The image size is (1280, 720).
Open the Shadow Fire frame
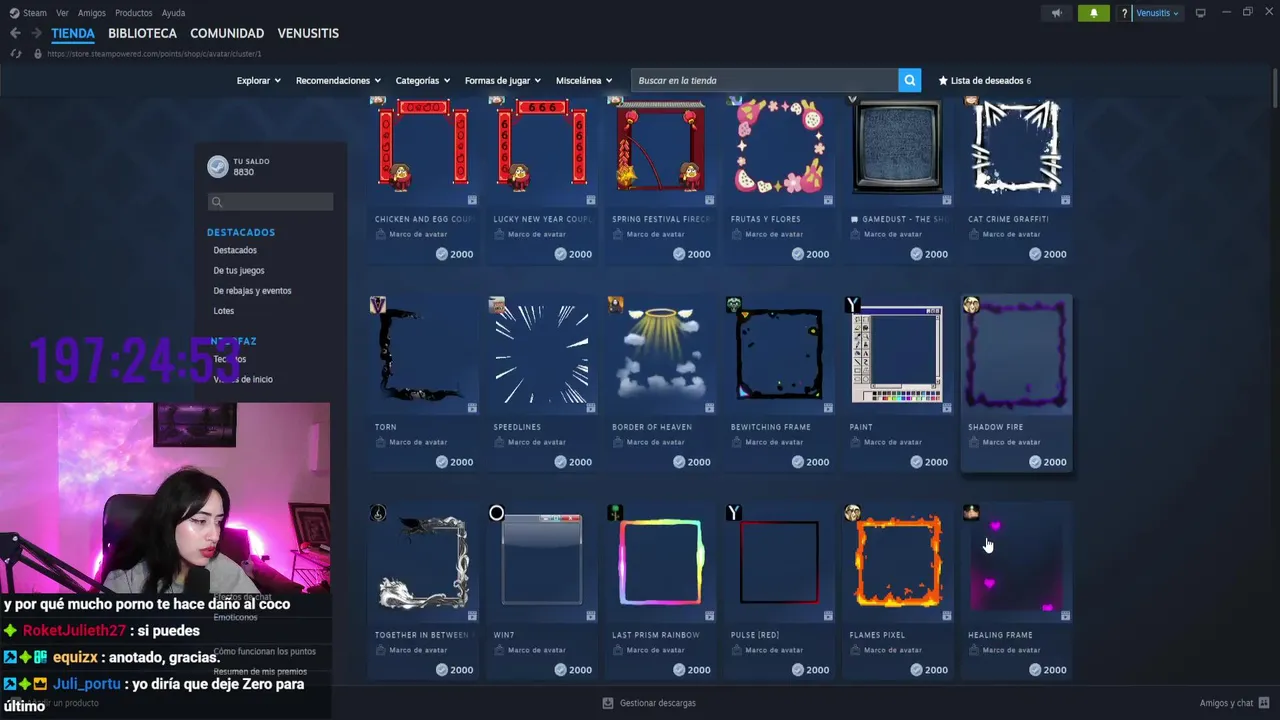[x=1016, y=355]
